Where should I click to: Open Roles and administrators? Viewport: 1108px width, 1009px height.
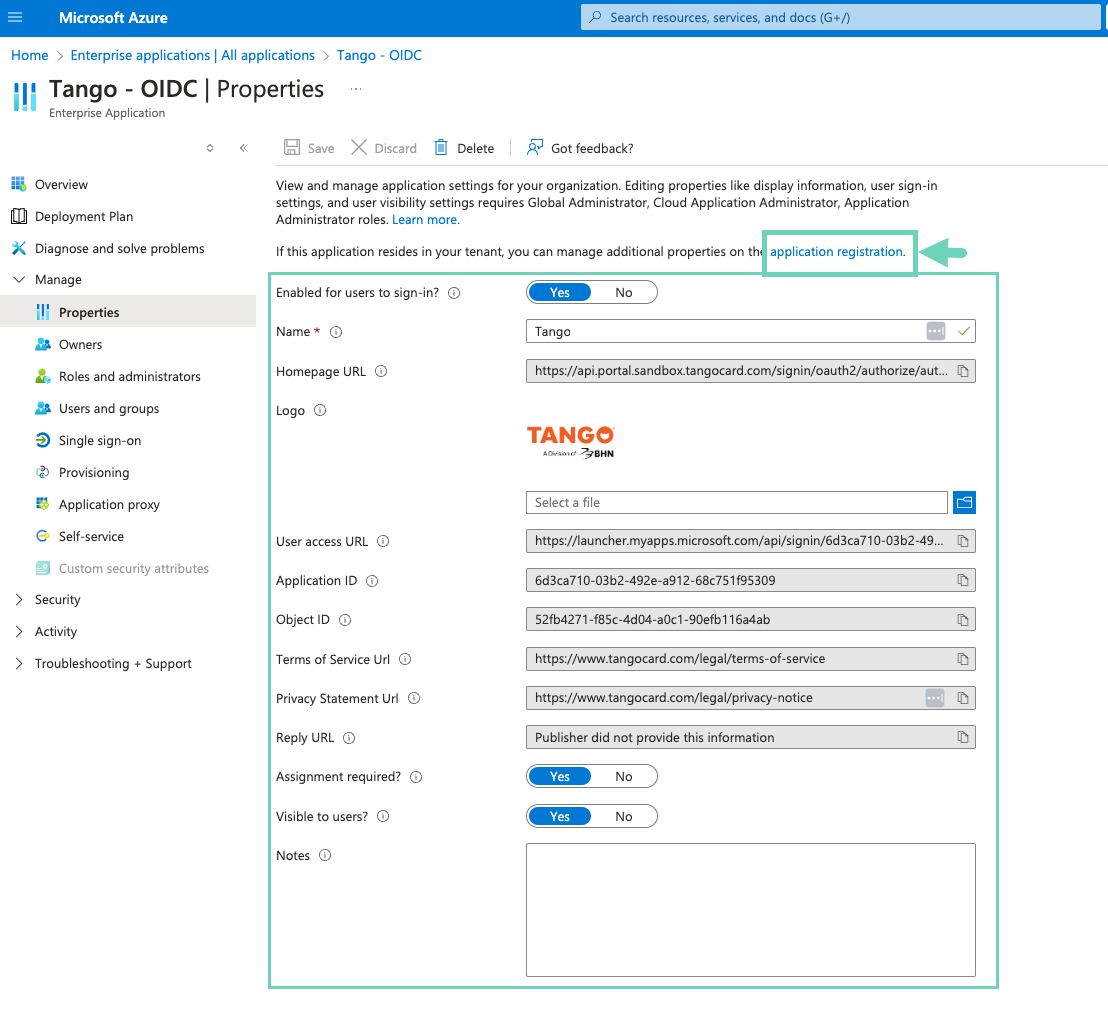(x=128, y=376)
